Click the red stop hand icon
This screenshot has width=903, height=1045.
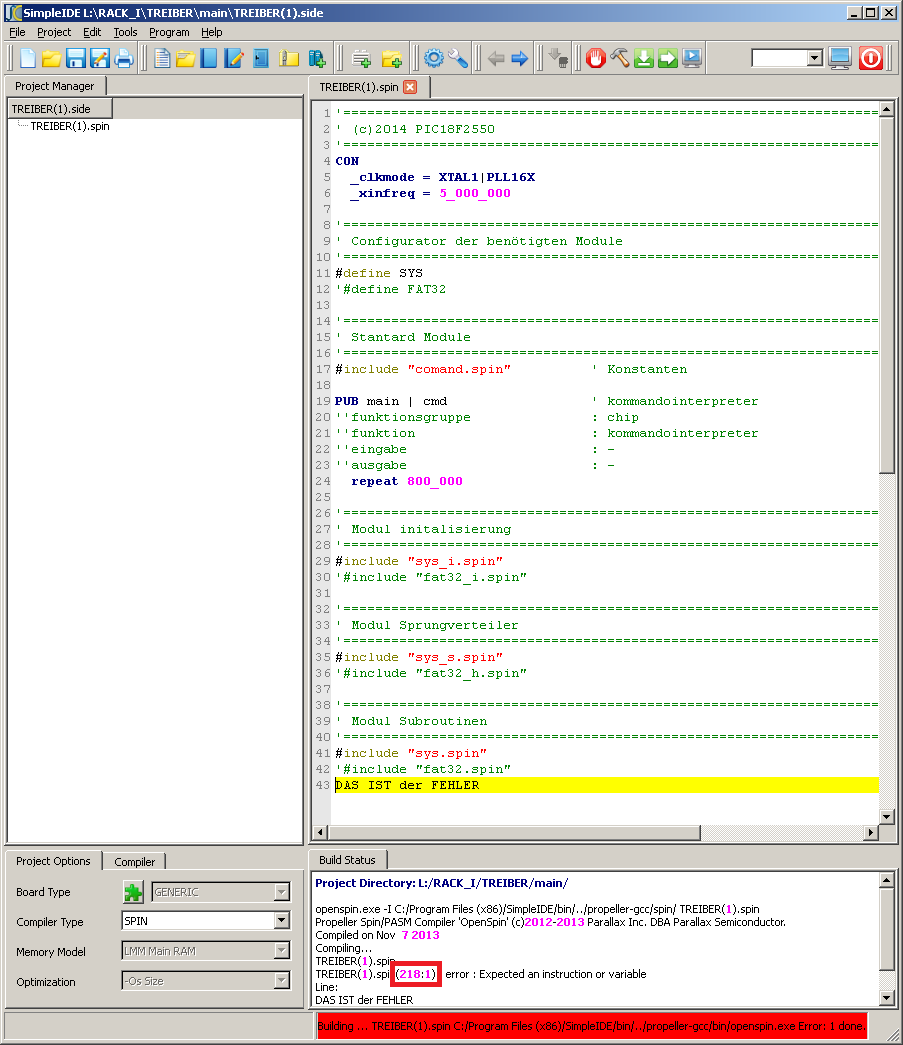[x=596, y=58]
